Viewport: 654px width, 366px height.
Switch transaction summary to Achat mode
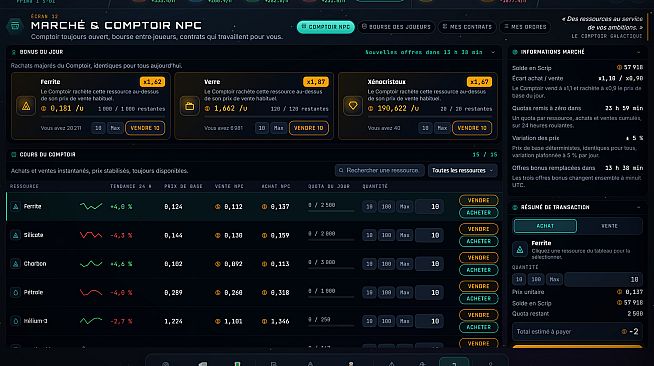[545, 226]
